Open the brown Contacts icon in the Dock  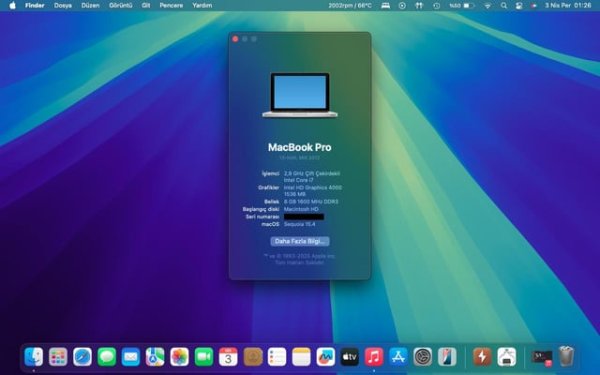click(x=253, y=357)
